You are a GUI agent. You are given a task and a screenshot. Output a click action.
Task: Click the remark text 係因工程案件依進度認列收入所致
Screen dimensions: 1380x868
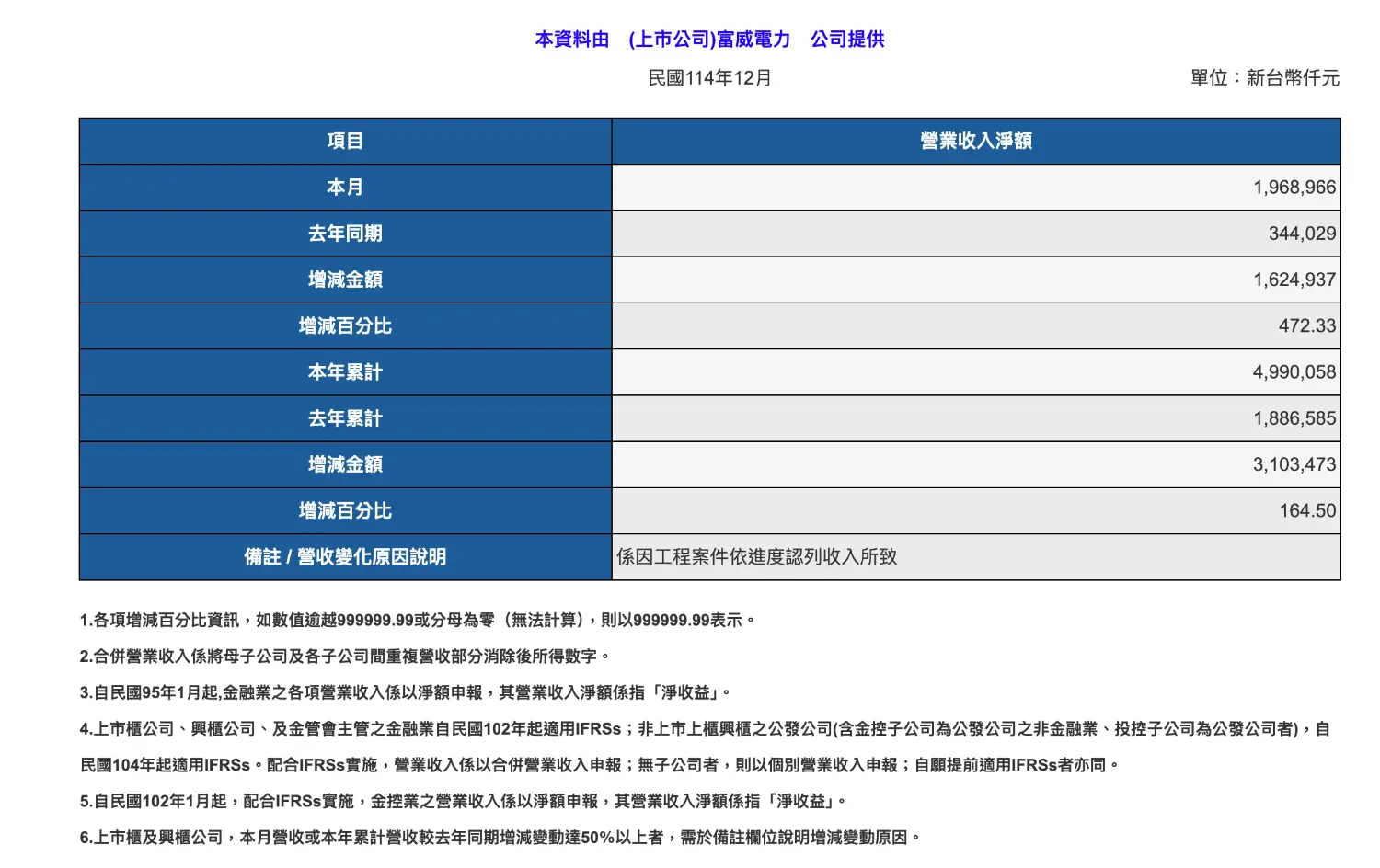756,557
